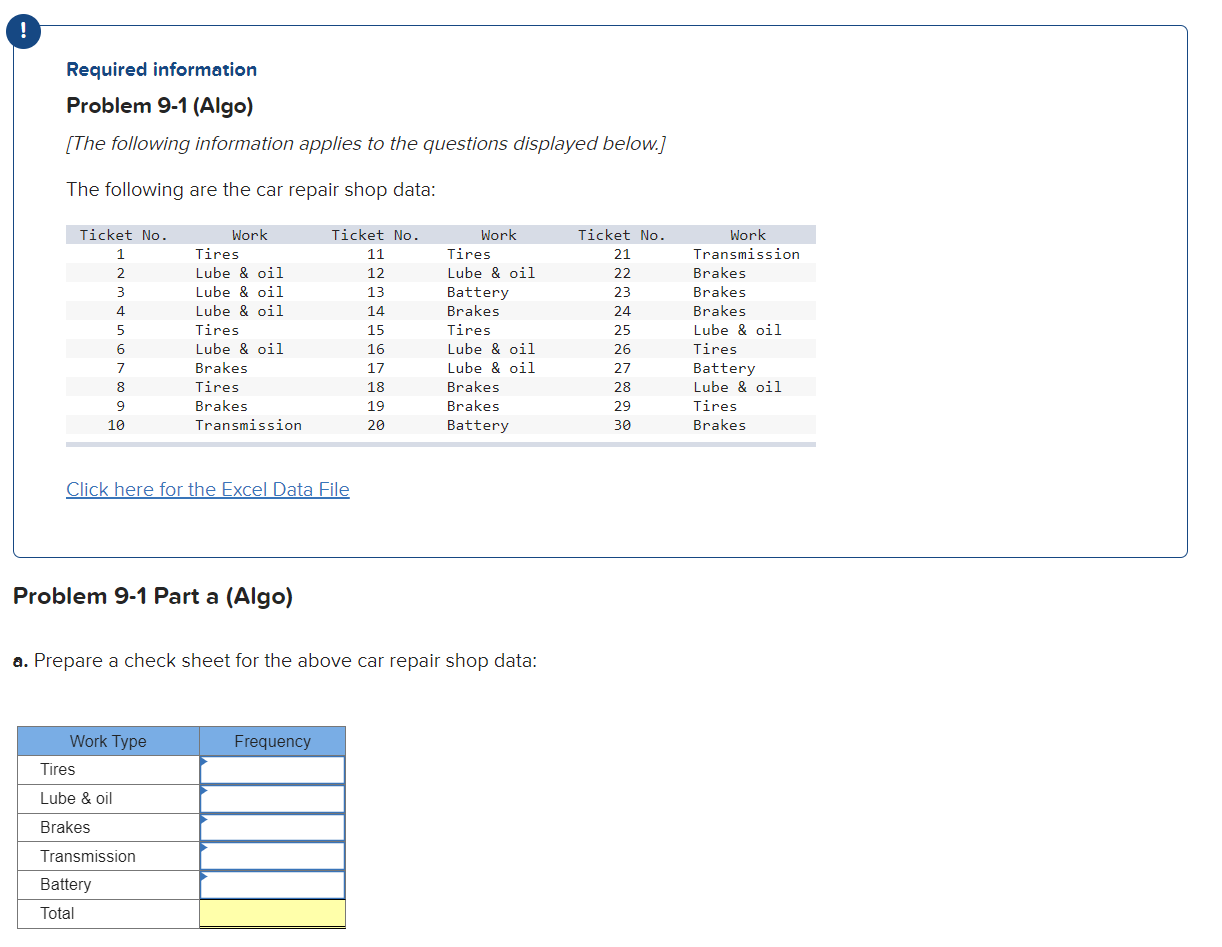Click the blue exclamation alert icon
1222x947 pixels.
pyautogui.click(x=22, y=31)
